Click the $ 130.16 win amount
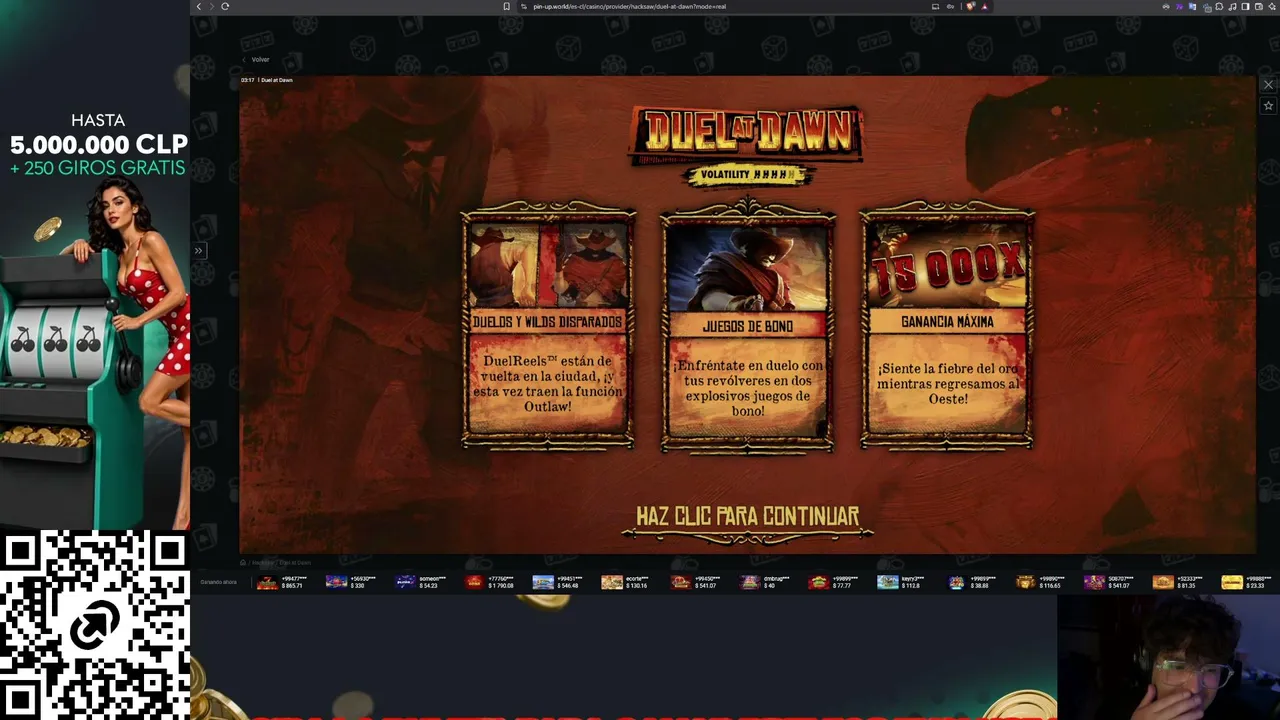1280x720 pixels. [x=637, y=586]
